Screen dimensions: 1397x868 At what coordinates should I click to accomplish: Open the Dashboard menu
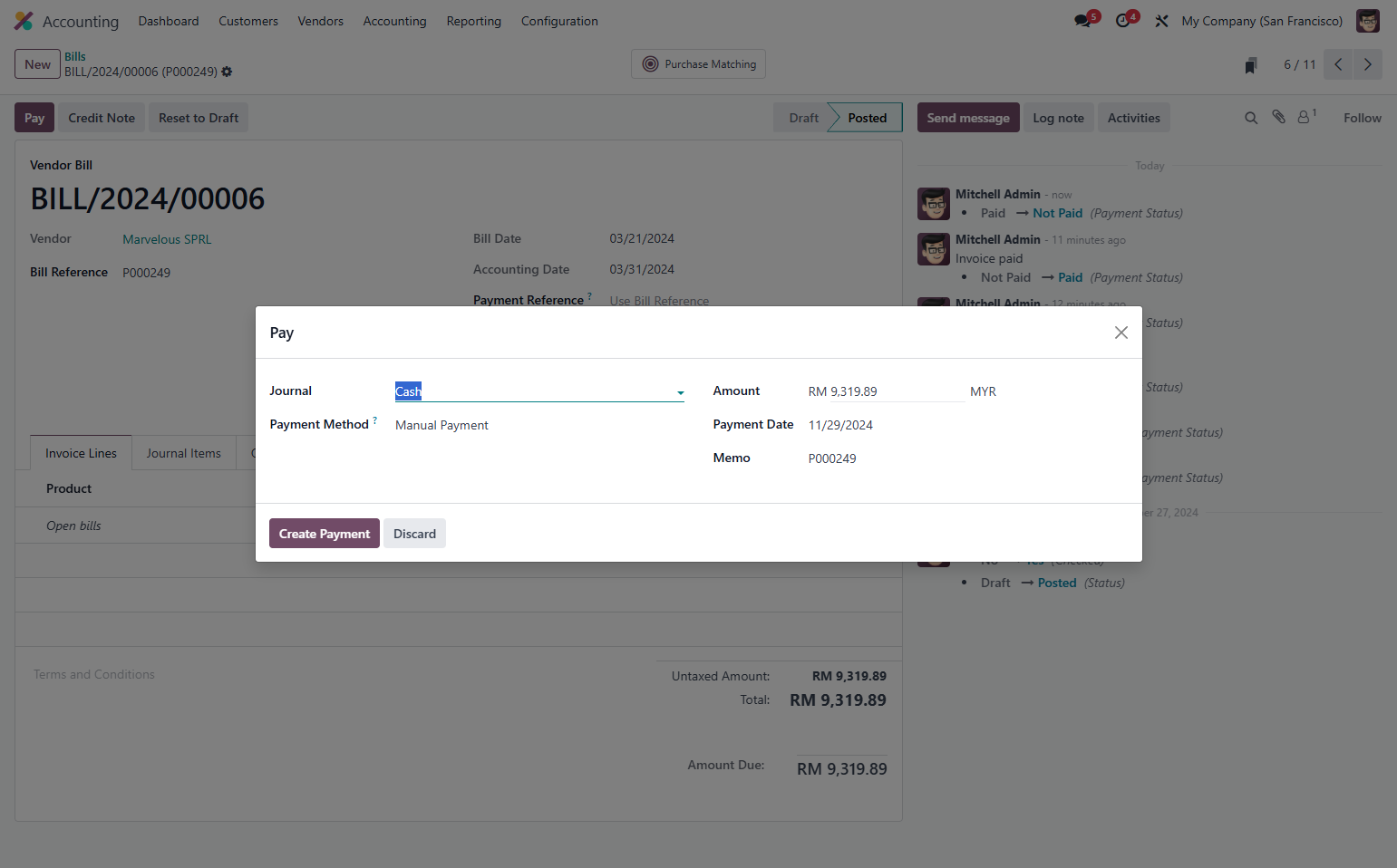click(169, 21)
